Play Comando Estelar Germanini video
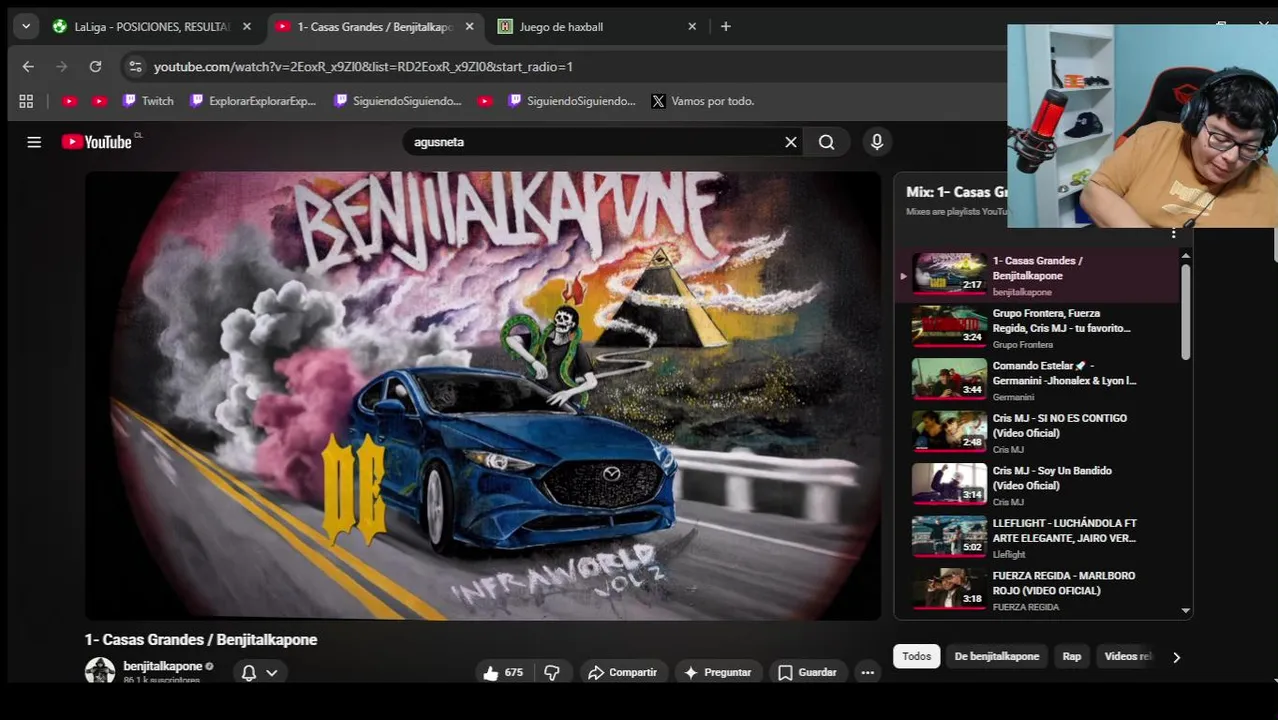The width and height of the screenshot is (1278, 720). tap(1038, 380)
